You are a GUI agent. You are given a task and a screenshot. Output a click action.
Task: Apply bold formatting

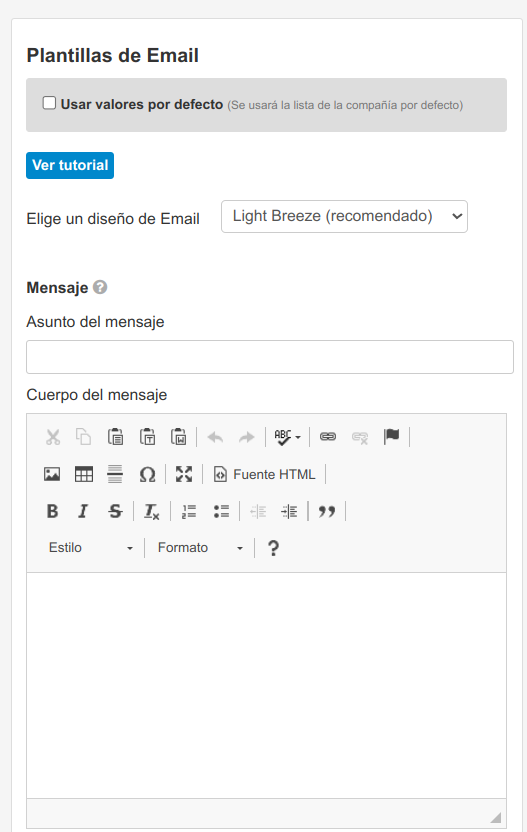[x=52, y=511]
